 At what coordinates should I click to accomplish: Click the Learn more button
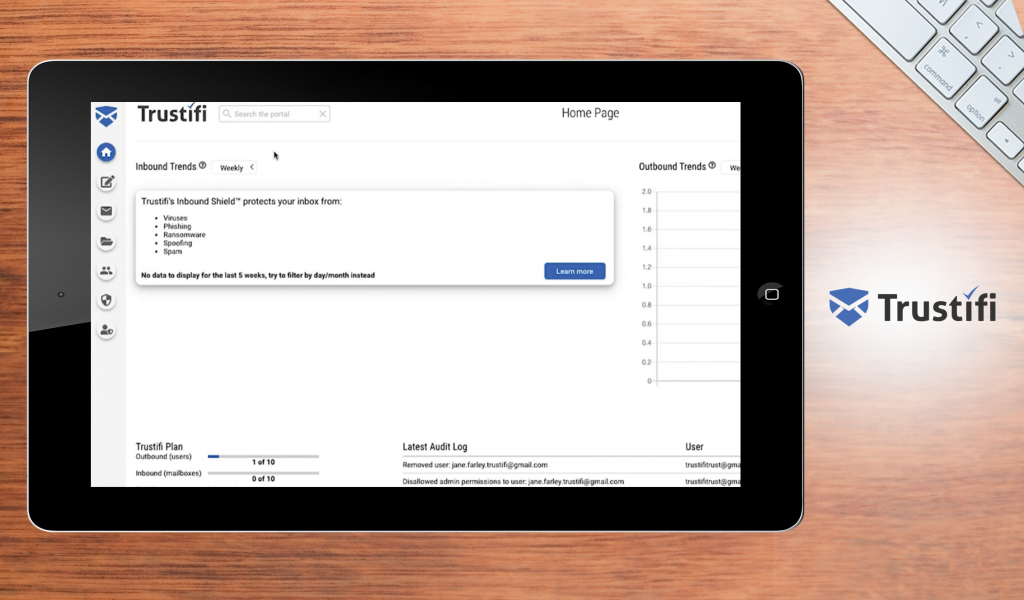(575, 271)
